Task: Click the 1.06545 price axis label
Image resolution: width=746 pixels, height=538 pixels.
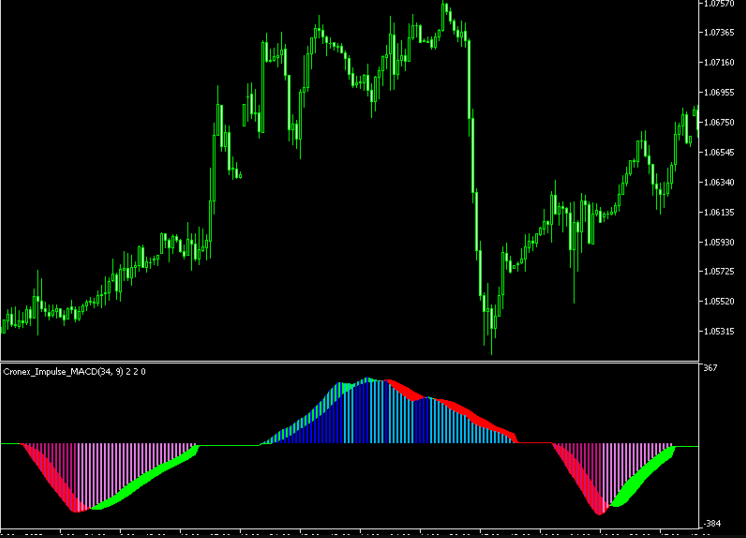Action: (719, 152)
